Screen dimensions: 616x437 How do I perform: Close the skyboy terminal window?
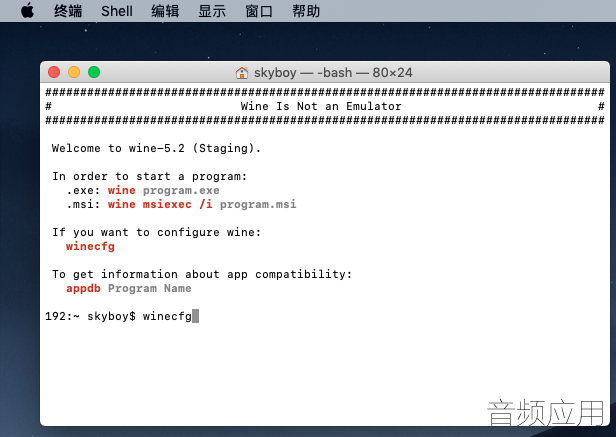[x=54, y=72]
